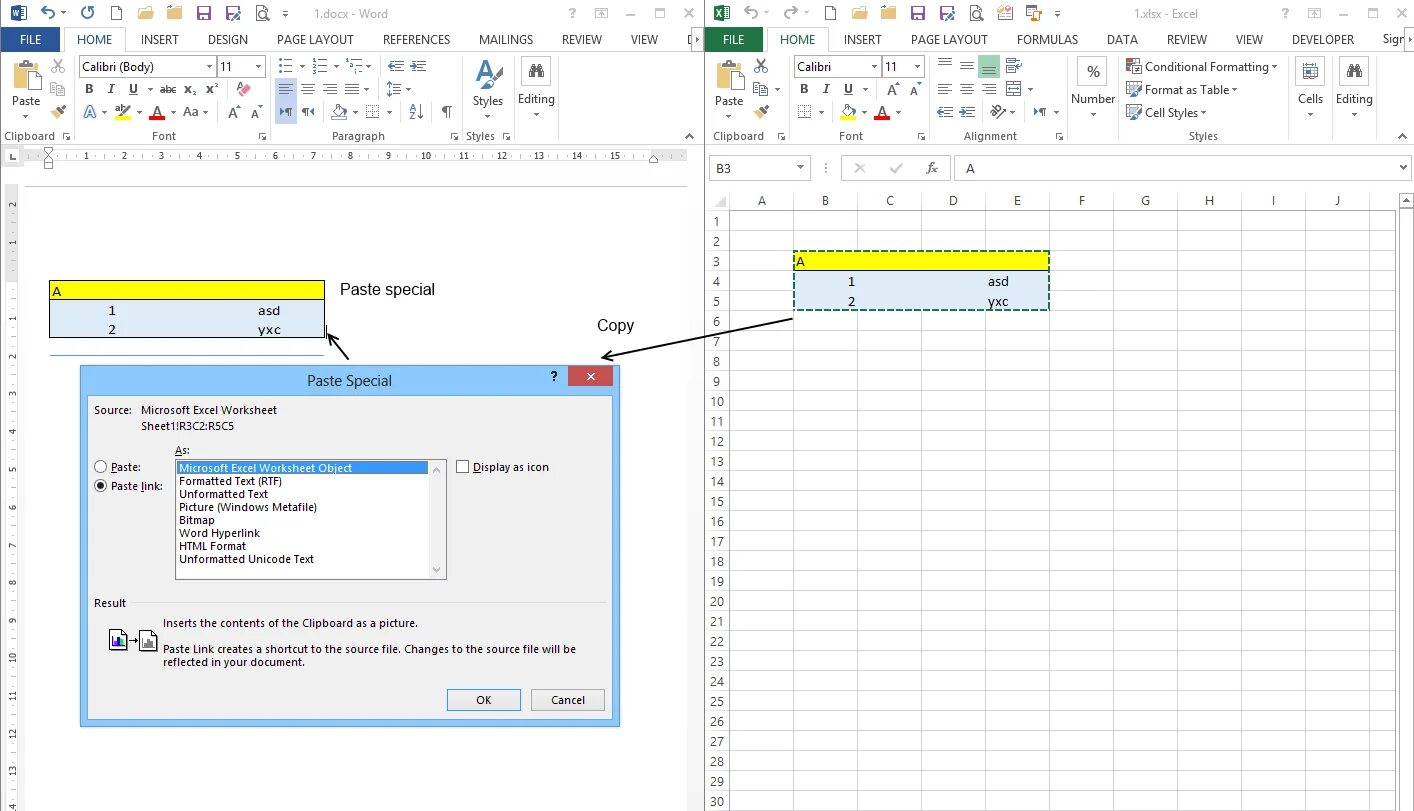Click the Insert Function fx icon
This screenshot has width=1414, height=811.
tap(932, 168)
